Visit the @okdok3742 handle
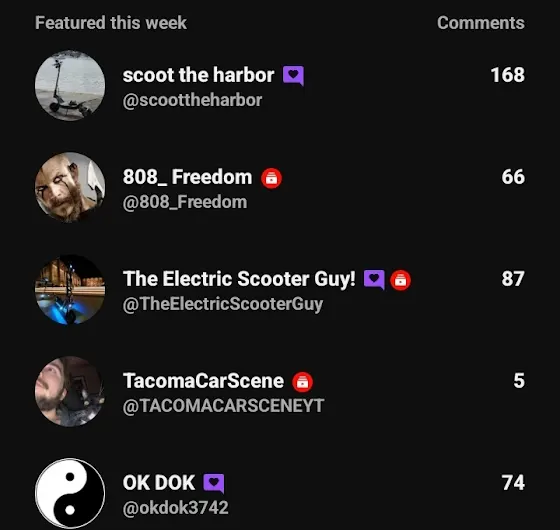 click(x=175, y=508)
